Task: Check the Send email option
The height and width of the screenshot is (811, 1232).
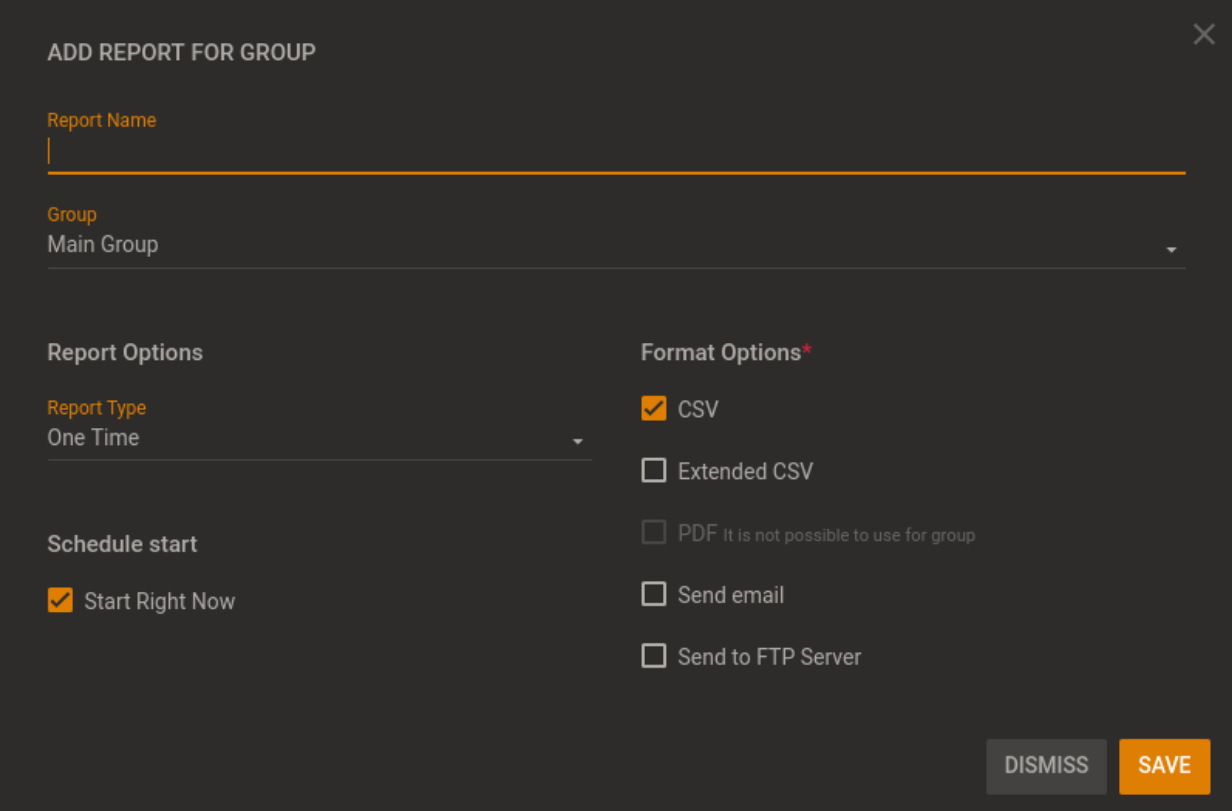Action: 653,594
